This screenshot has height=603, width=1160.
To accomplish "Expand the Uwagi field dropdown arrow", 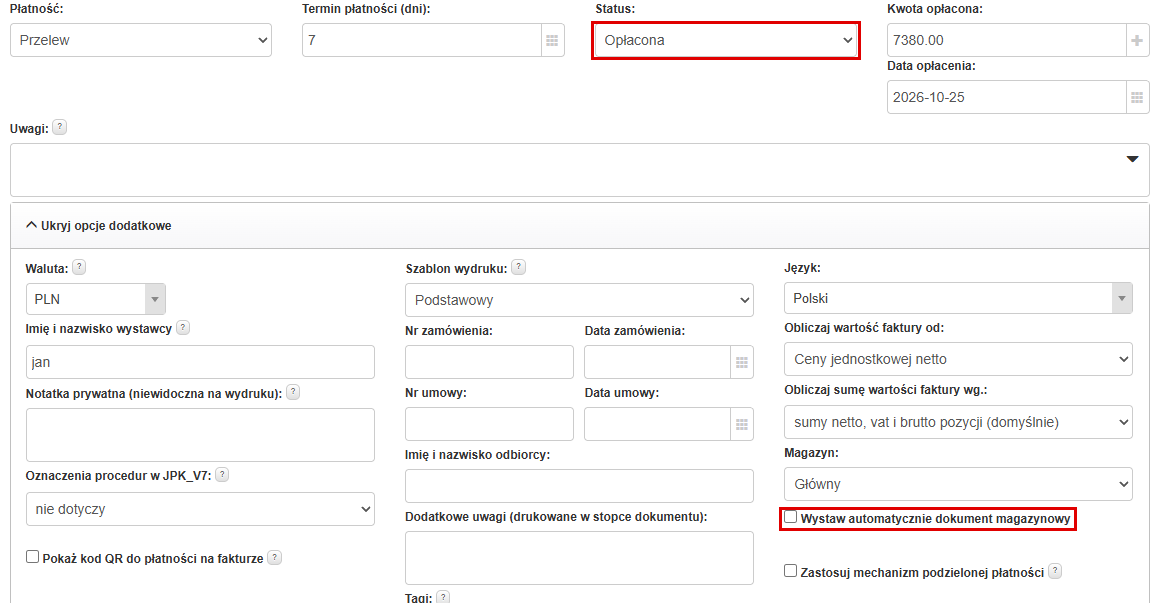I will [1132, 159].
